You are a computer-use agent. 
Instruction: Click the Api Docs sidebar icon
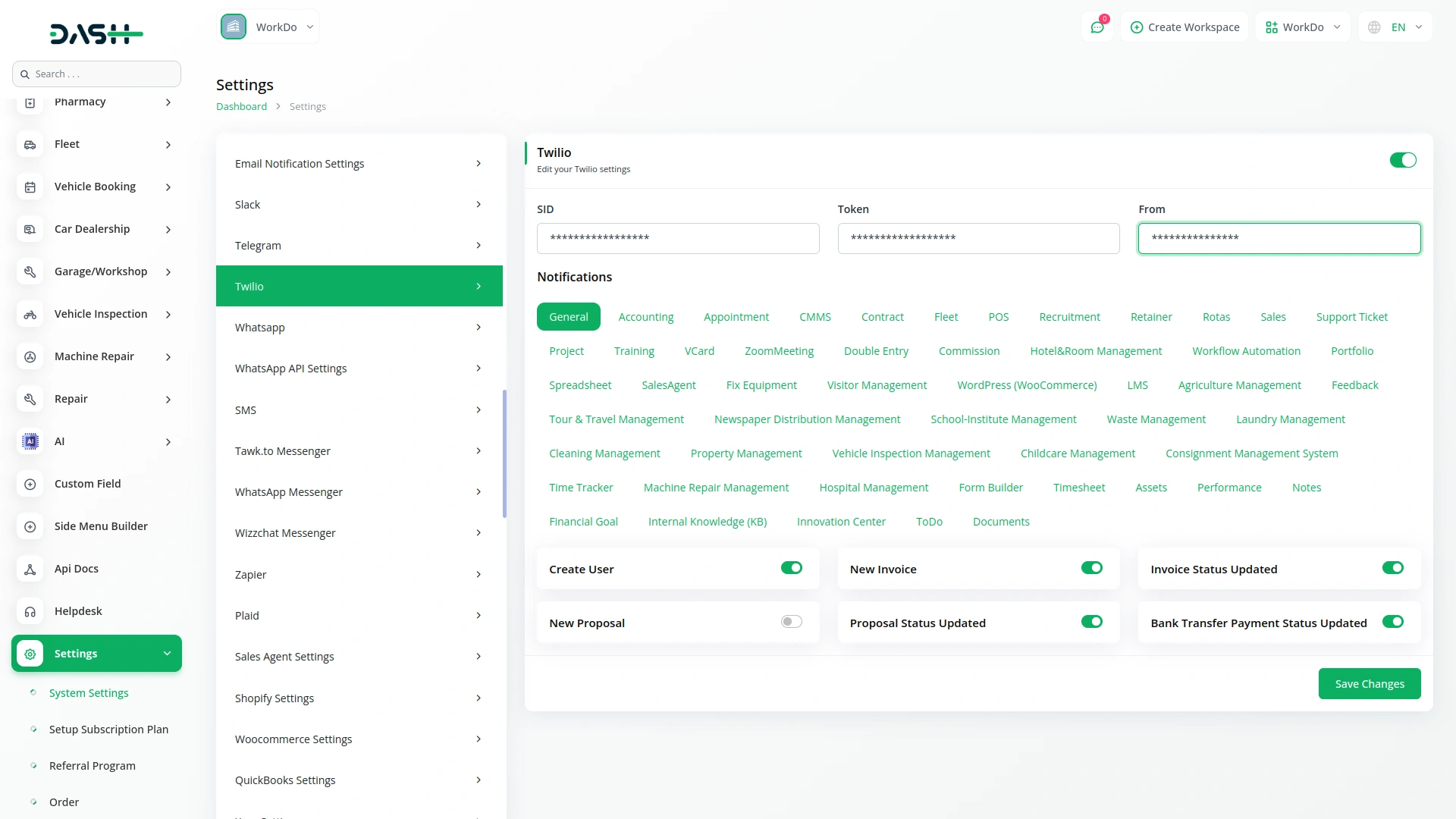[x=30, y=569]
